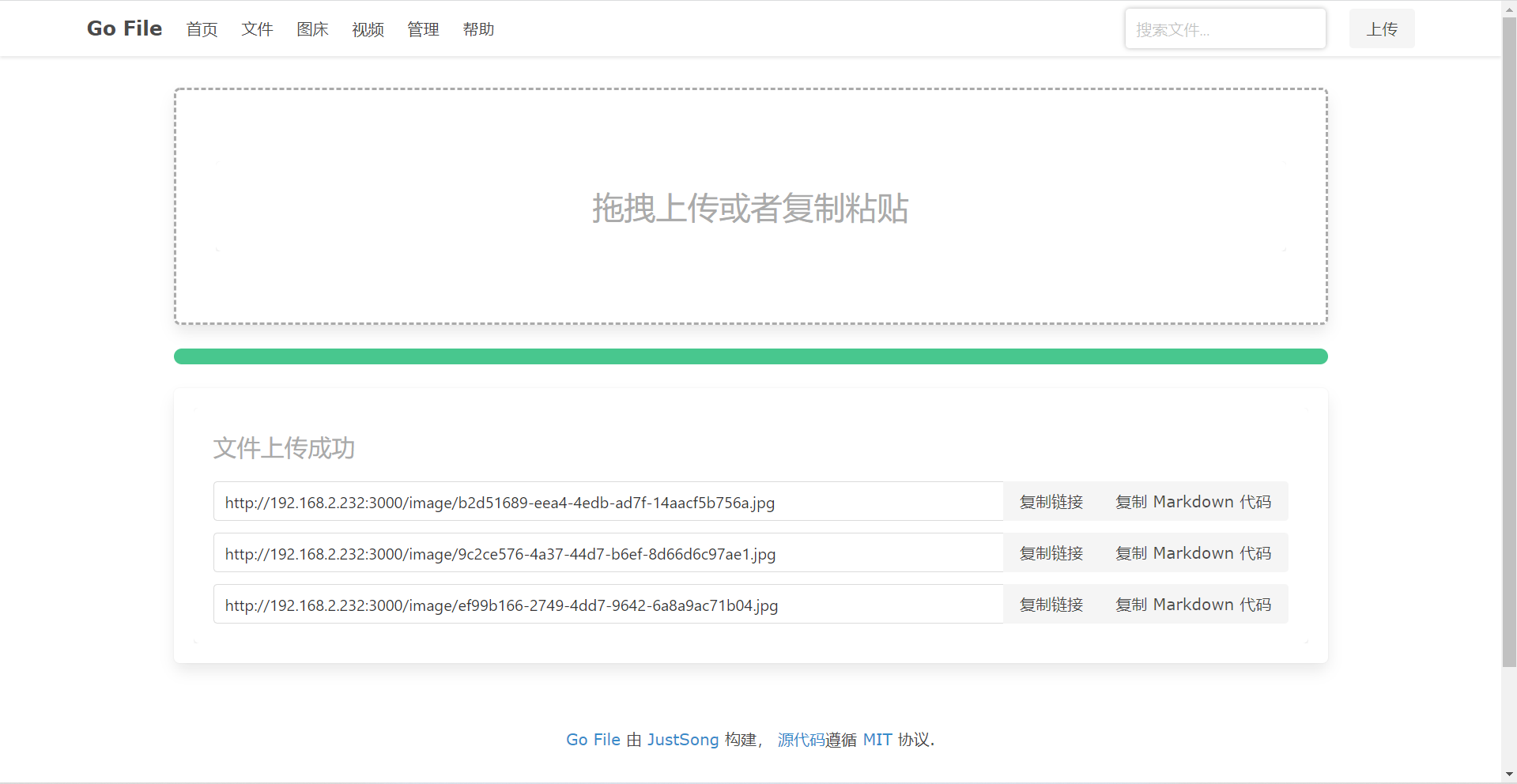Copy Markdown code for the b2d51689 image

tap(1193, 502)
